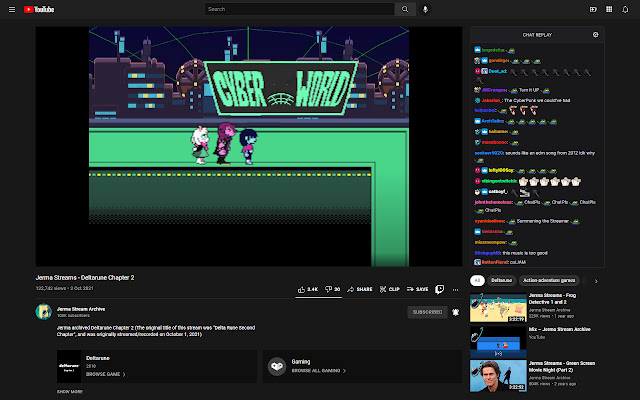This screenshot has width=640, height=400.
Task: Open Frog Detective 1 and 2 thumbnail
Action: [x=498, y=307]
